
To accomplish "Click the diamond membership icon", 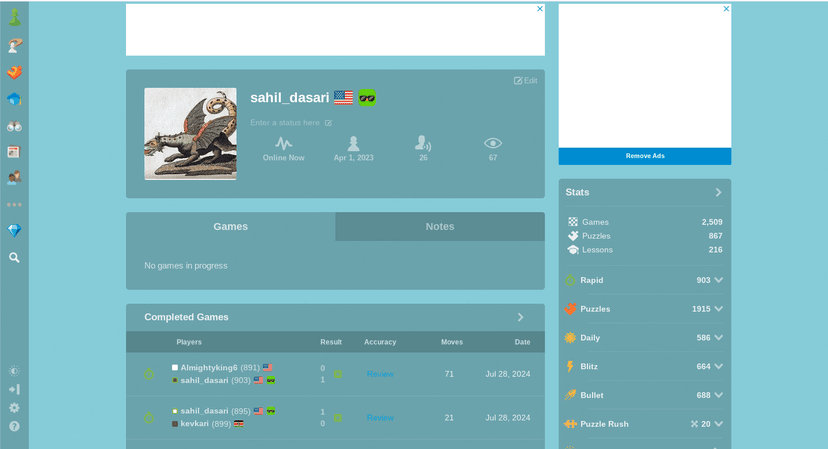I will tap(14, 230).
